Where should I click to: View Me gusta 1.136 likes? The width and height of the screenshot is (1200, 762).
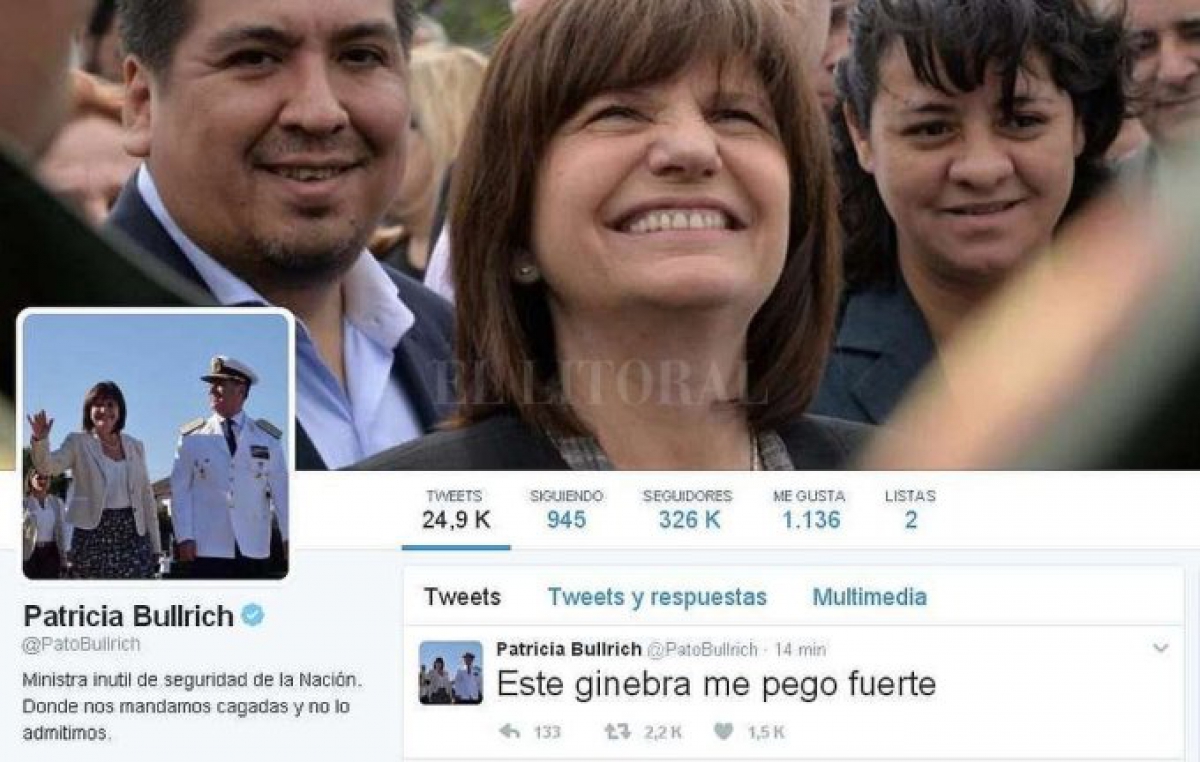coord(809,510)
